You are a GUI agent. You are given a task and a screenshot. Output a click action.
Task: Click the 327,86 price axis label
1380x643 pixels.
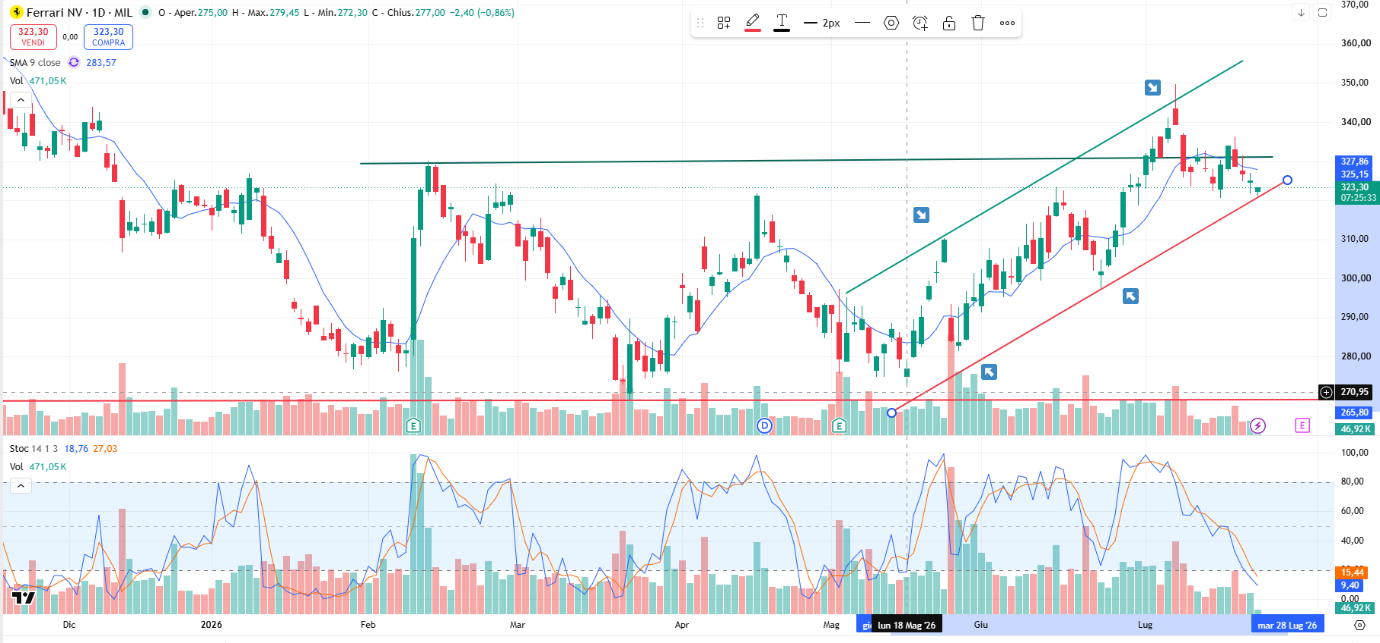tap(1355, 161)
